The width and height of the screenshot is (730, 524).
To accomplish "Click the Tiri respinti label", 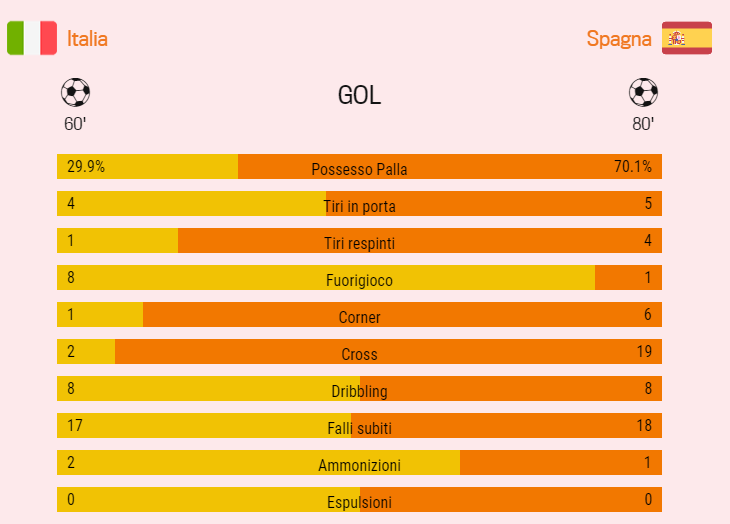I will pyautogui.click(x=359, y=243).
